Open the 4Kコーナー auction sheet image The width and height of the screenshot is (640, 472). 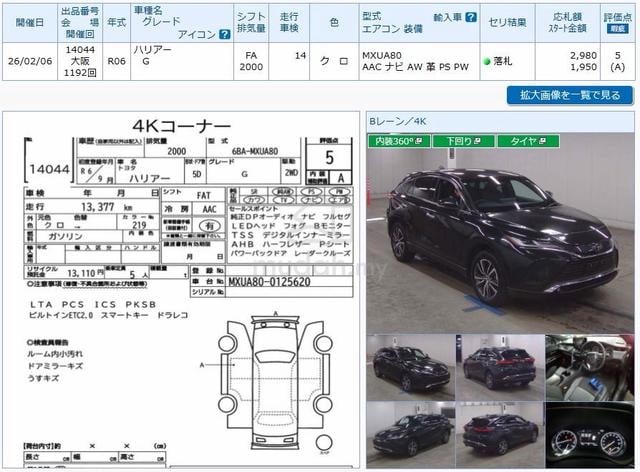(181, 290)
